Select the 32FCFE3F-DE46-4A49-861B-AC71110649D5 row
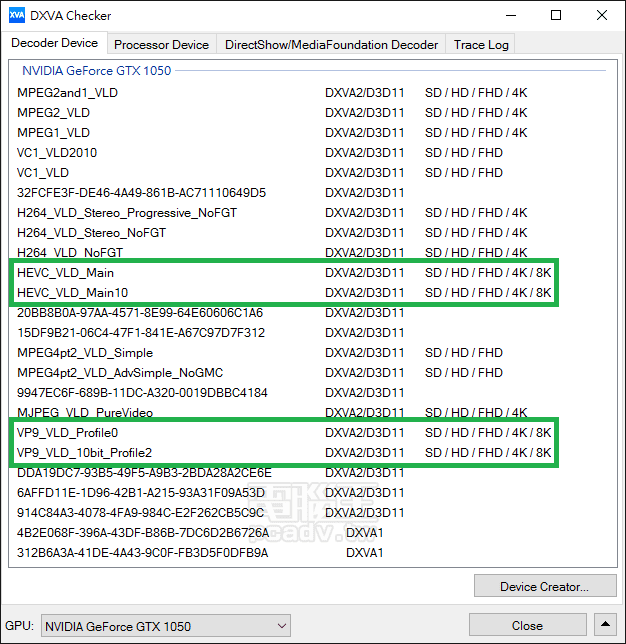This screenshot has width=626, height=644. coord(313,193)
